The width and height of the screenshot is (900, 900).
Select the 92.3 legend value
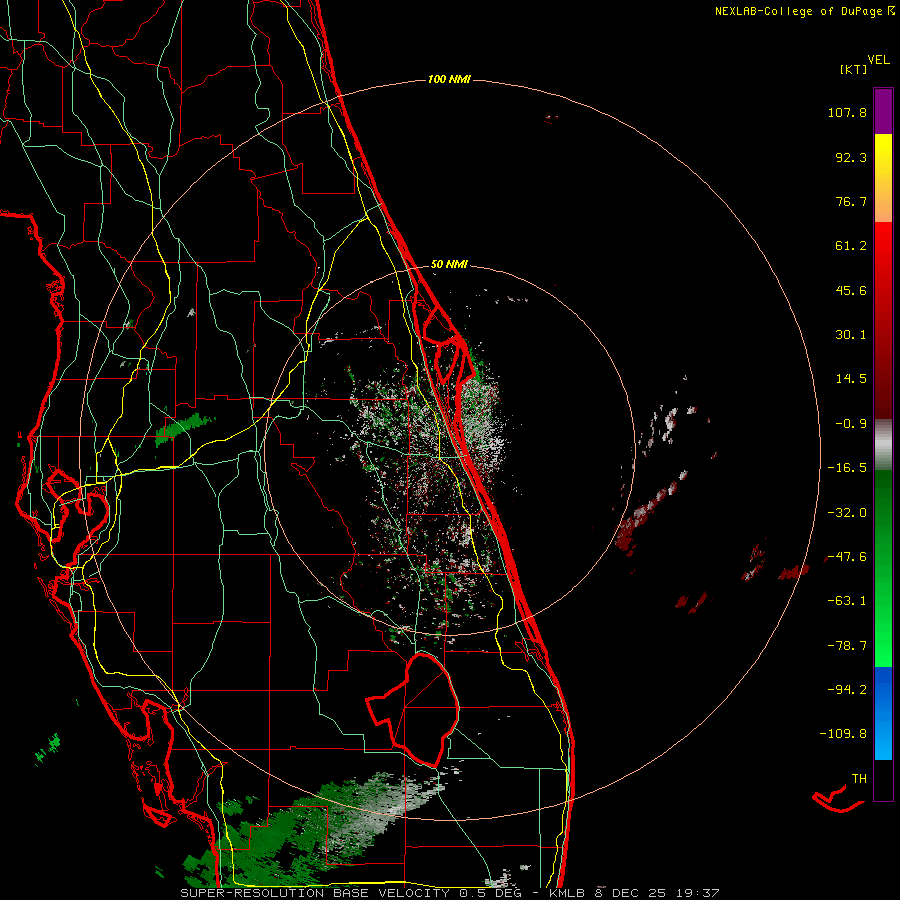tap(851, 157)
